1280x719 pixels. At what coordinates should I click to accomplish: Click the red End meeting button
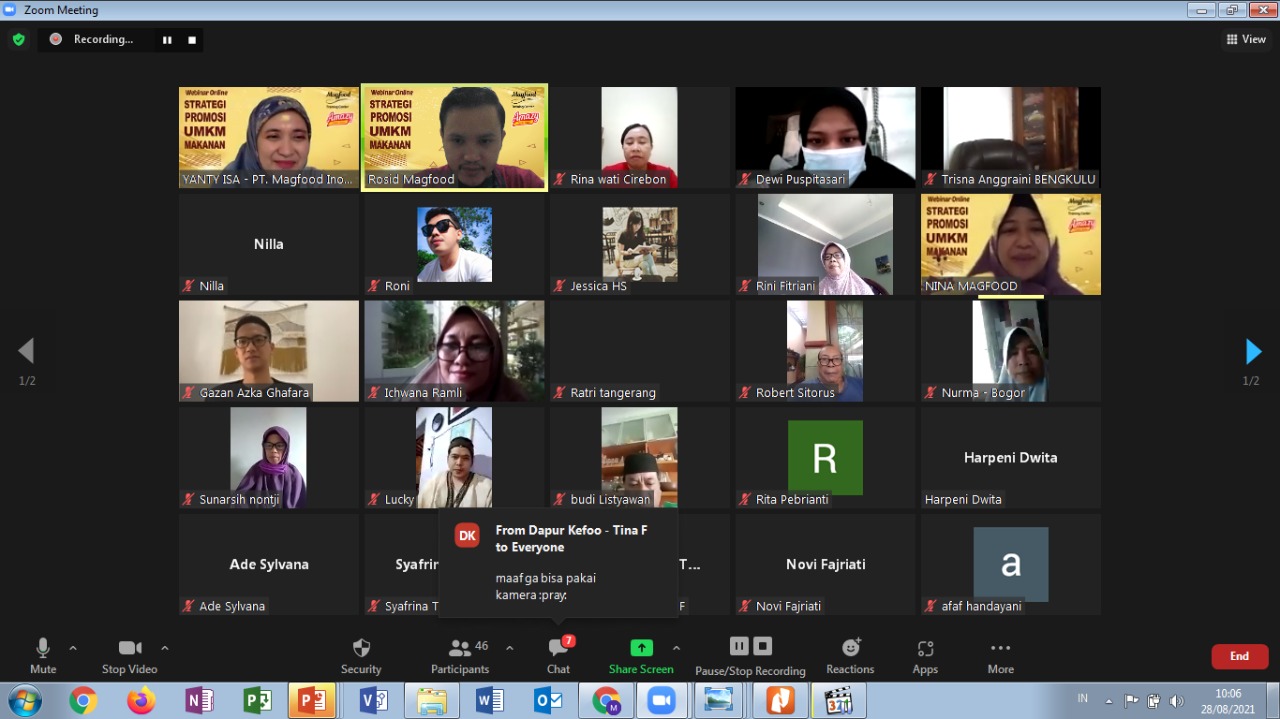tap(1239, 656)
